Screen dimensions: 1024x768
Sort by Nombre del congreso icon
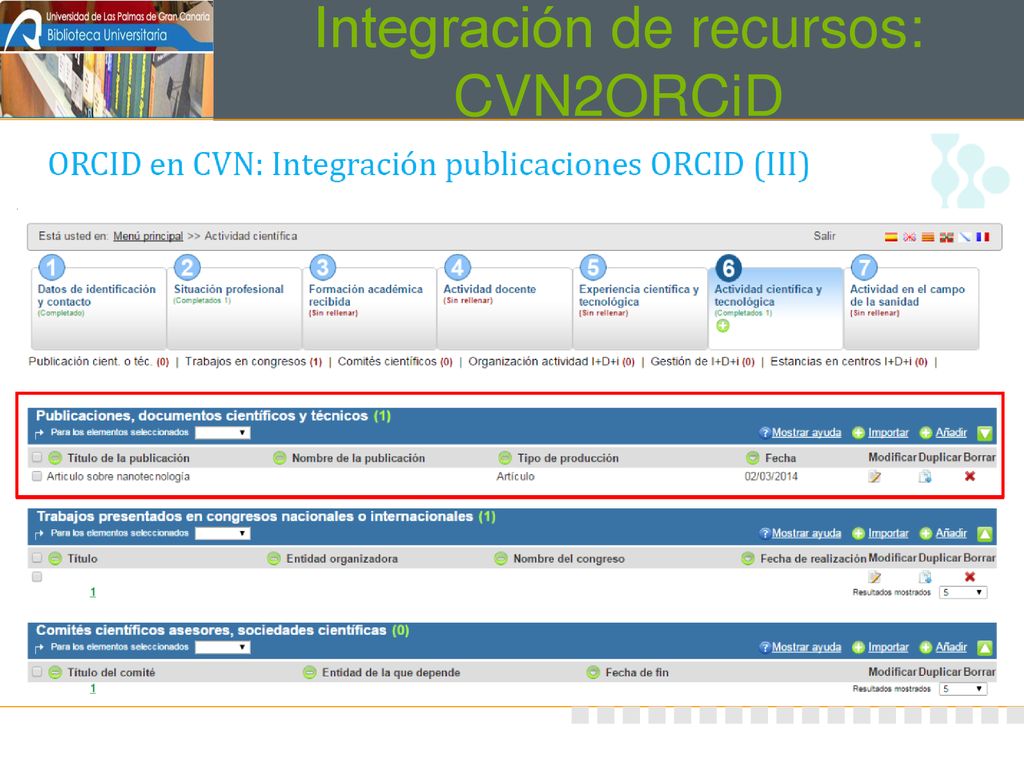click(501, 558)
